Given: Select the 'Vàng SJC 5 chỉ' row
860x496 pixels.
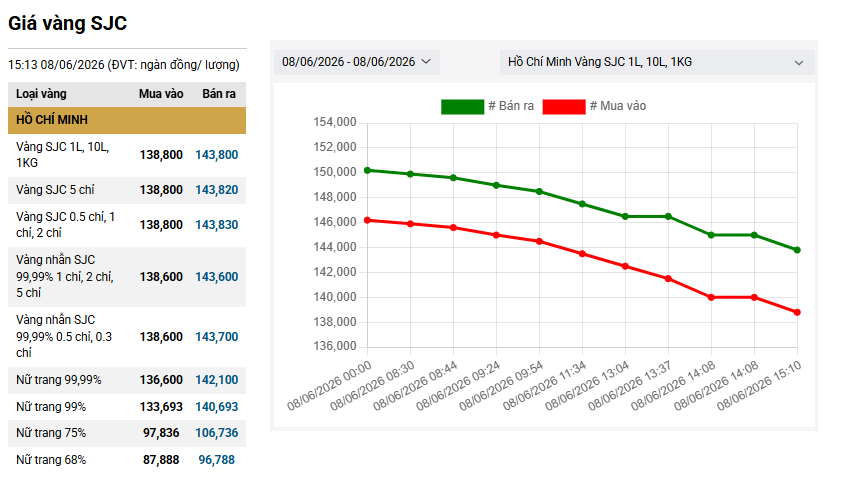Looking at the screenshot, I should coord(127,190).
